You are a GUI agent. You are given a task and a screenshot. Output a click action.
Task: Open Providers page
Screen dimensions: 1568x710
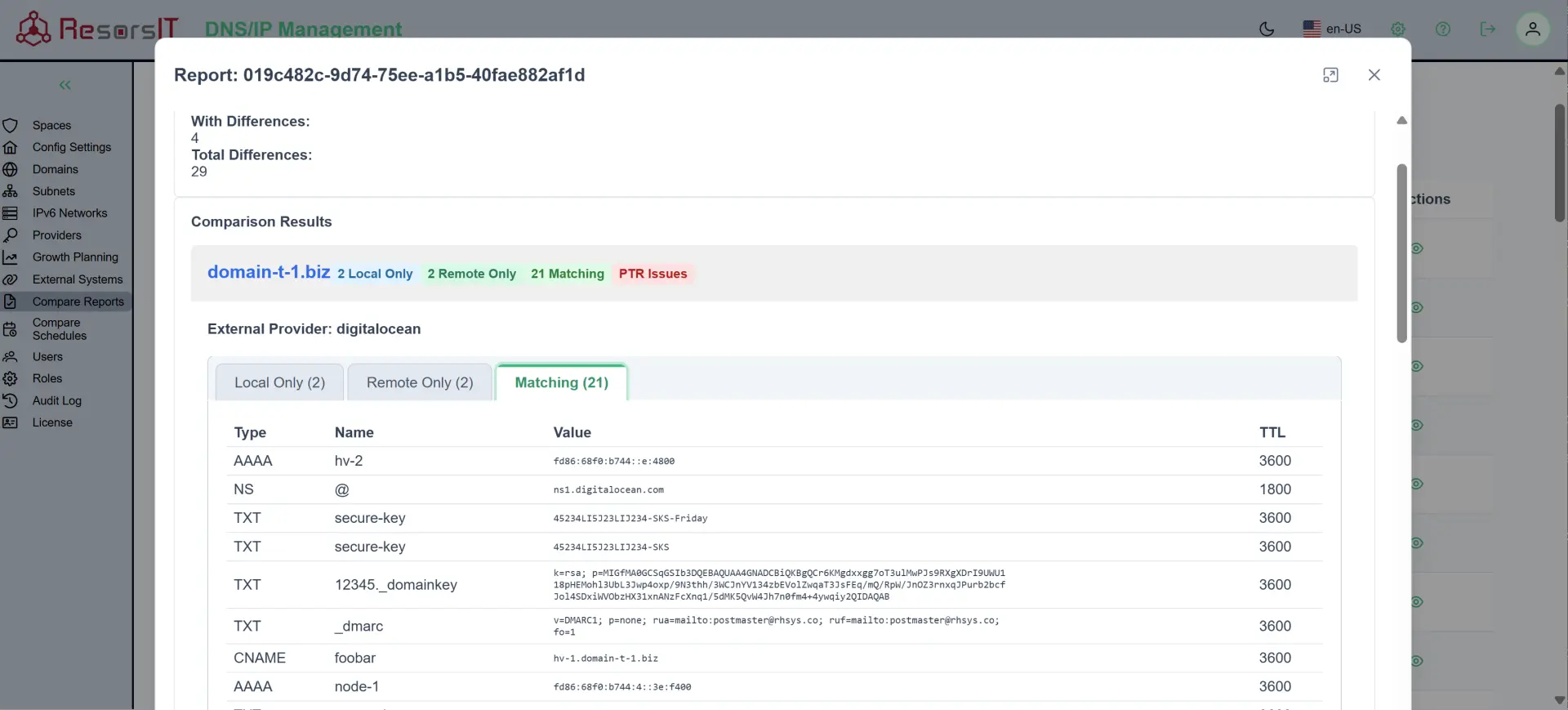coord(57,235)
